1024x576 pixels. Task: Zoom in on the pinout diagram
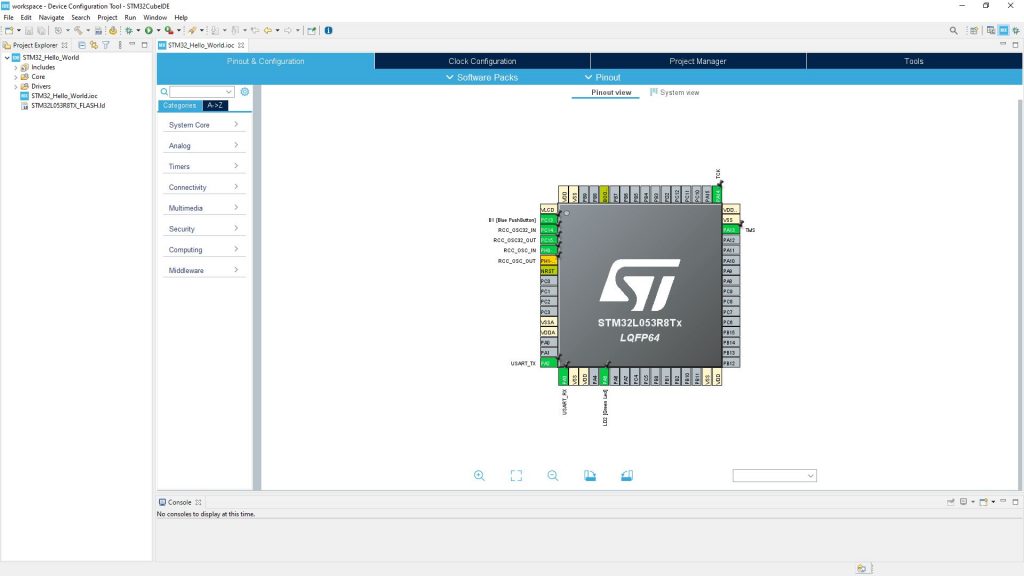479,475
